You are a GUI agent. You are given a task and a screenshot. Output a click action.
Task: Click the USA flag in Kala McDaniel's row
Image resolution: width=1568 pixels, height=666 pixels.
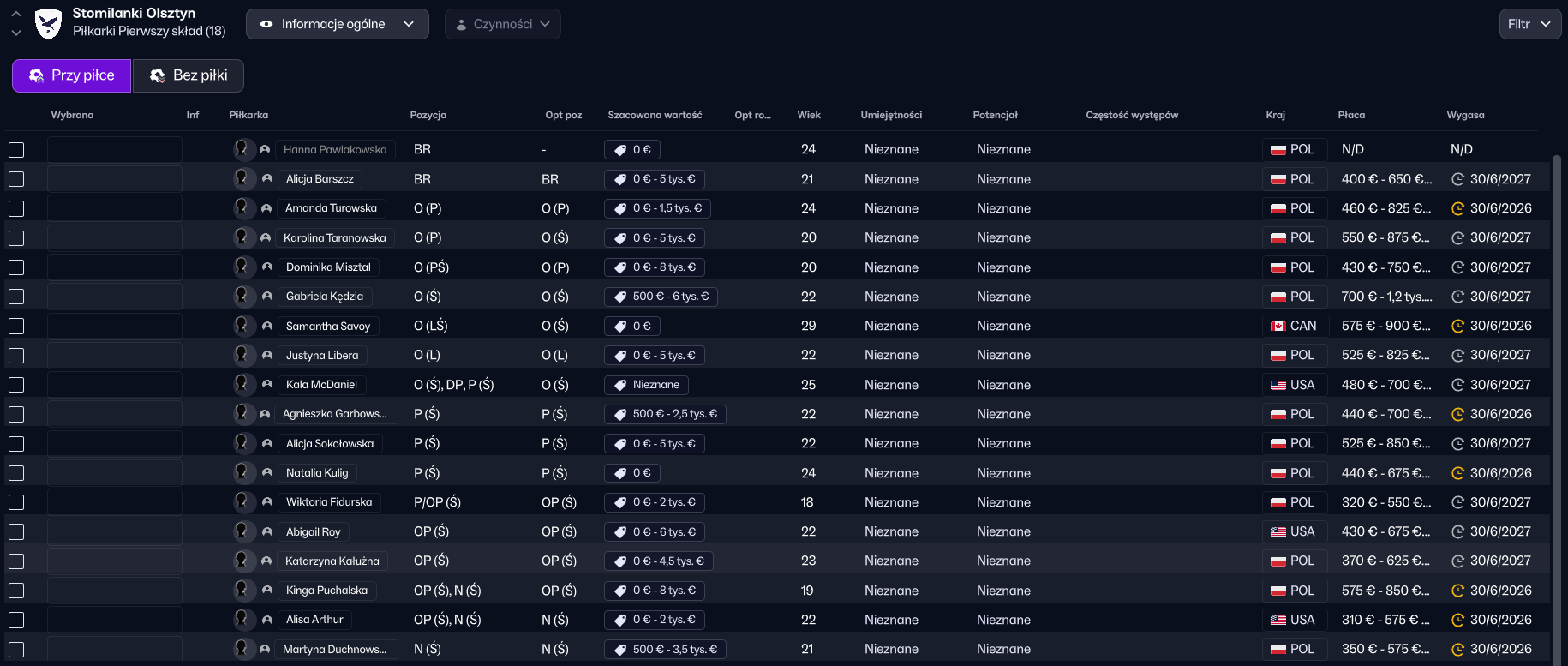click(1278, 385)
